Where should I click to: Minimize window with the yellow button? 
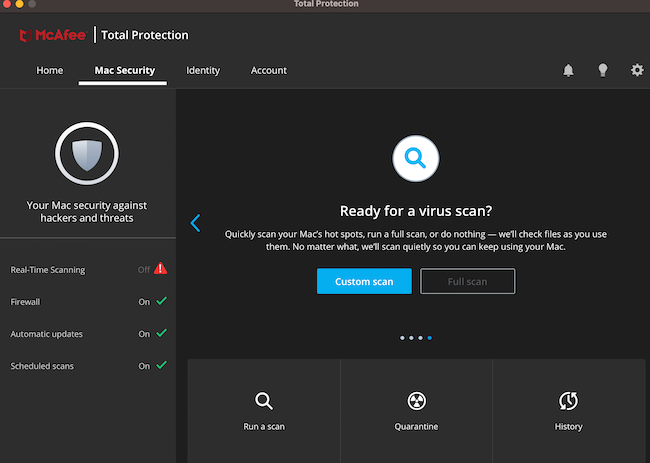click(19, 4)
